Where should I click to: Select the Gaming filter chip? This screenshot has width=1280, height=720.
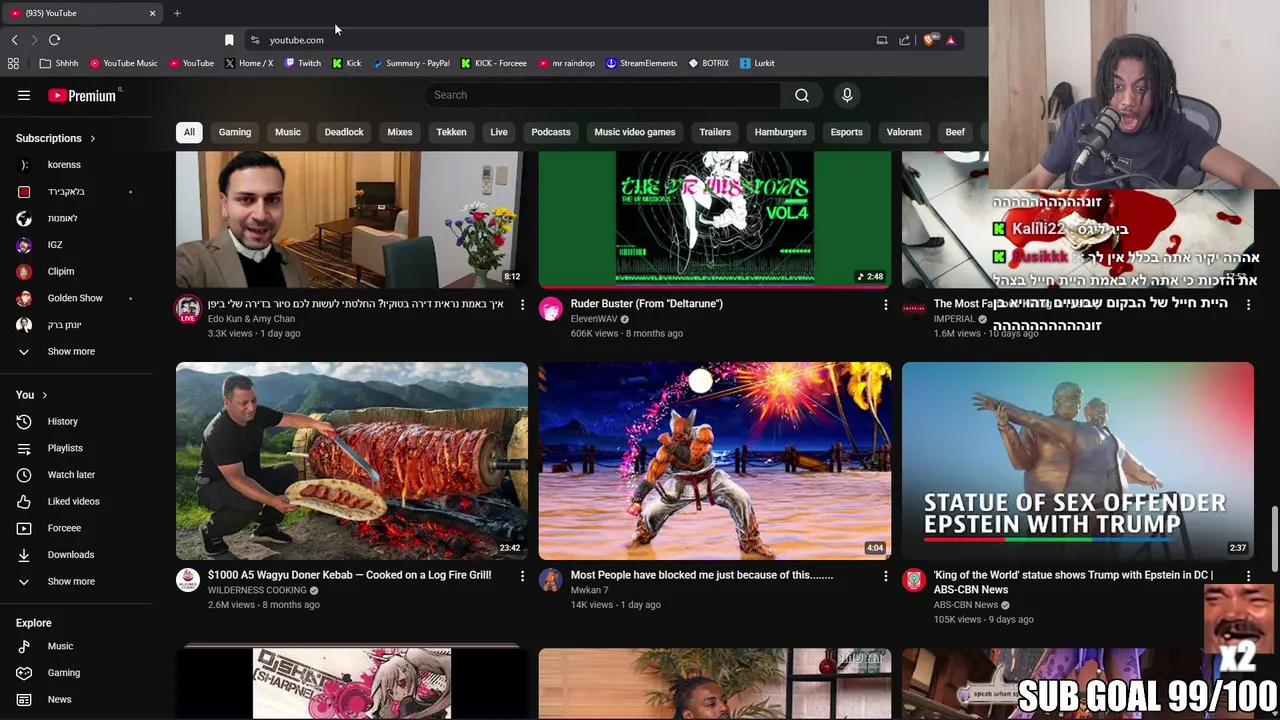pos(235,132)
